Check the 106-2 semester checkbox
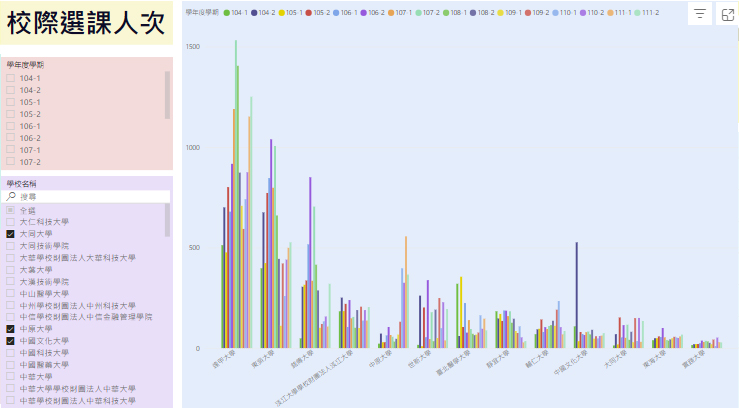 click(11, 138)
